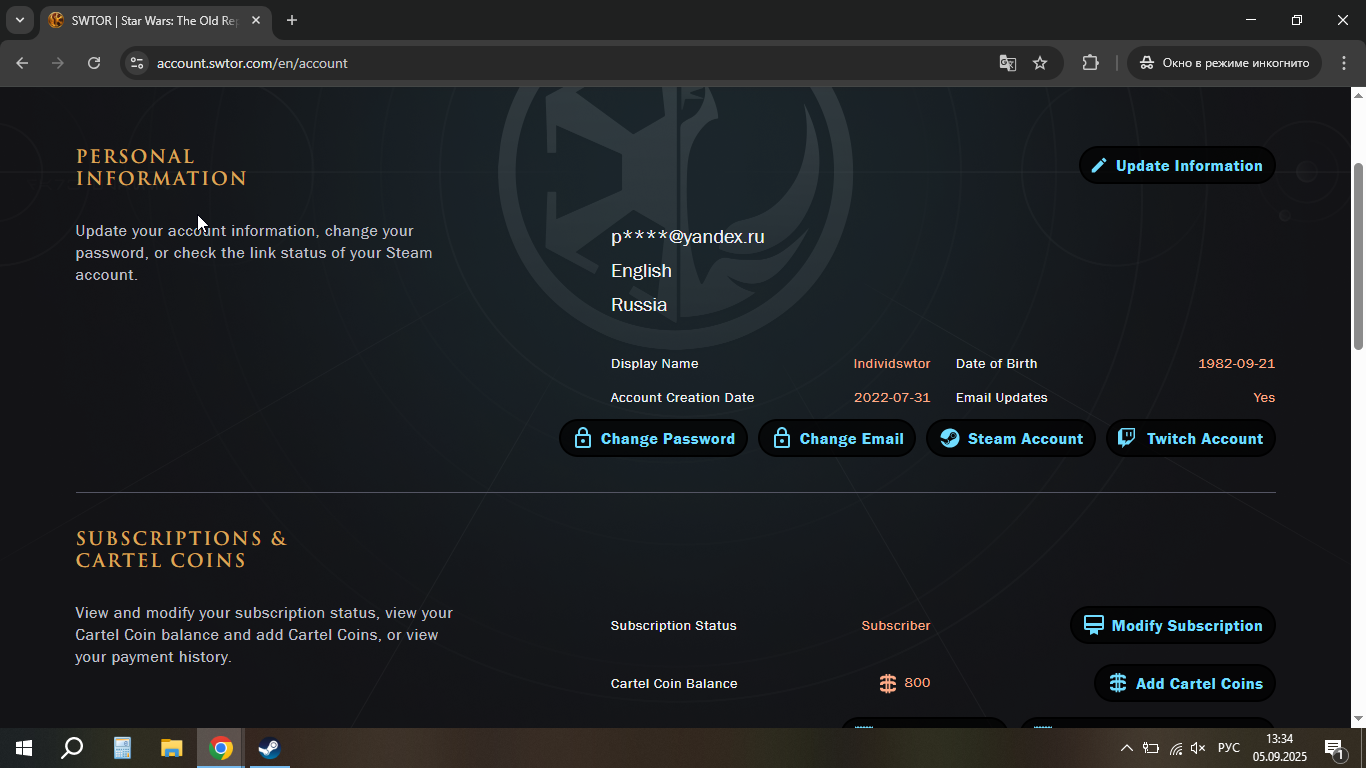1366x768 pixels.
Task: Close the SWTOR tab
Action: 256,20
